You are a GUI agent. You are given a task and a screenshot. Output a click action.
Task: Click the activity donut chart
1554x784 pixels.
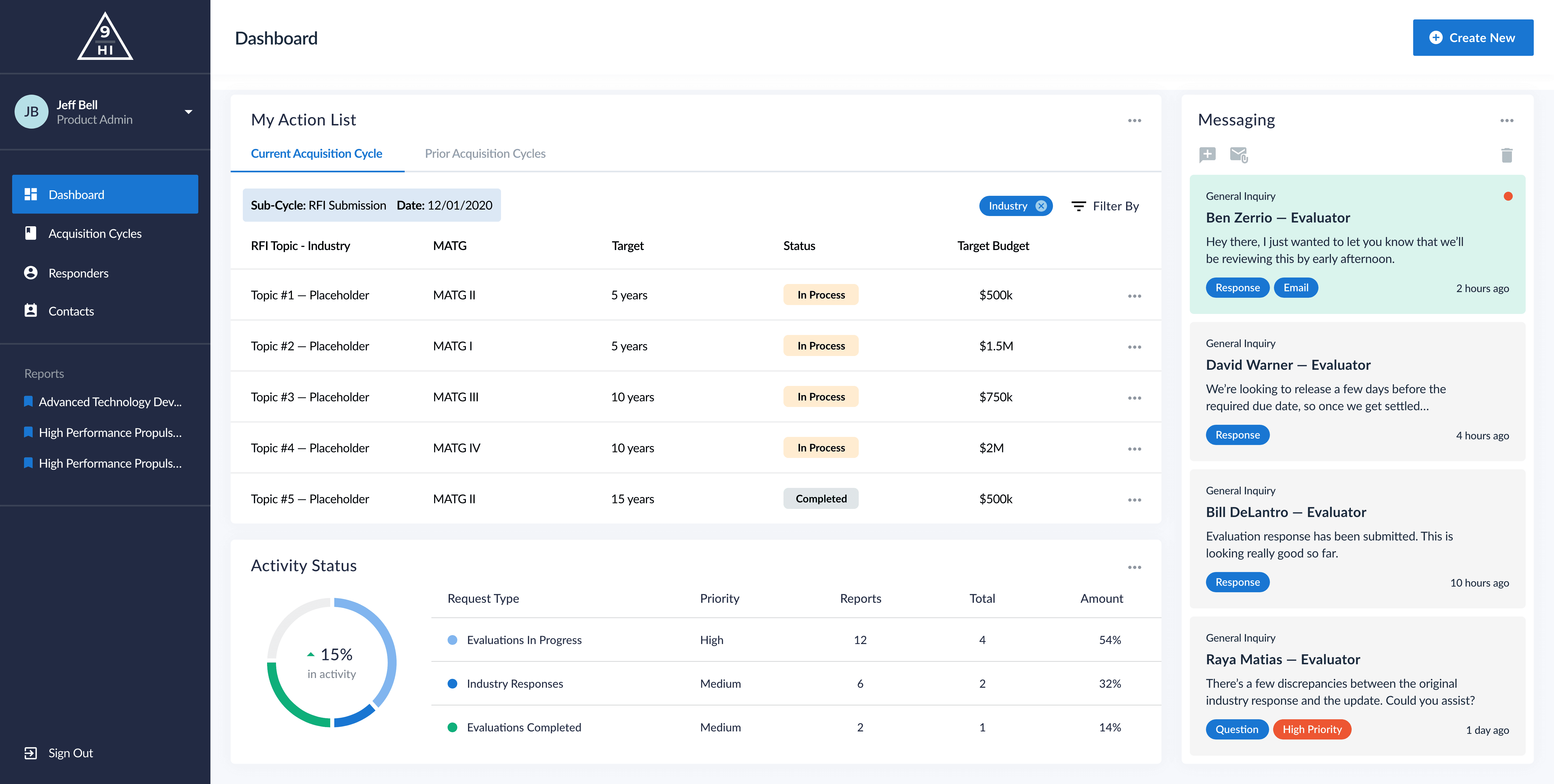[331, 662]
